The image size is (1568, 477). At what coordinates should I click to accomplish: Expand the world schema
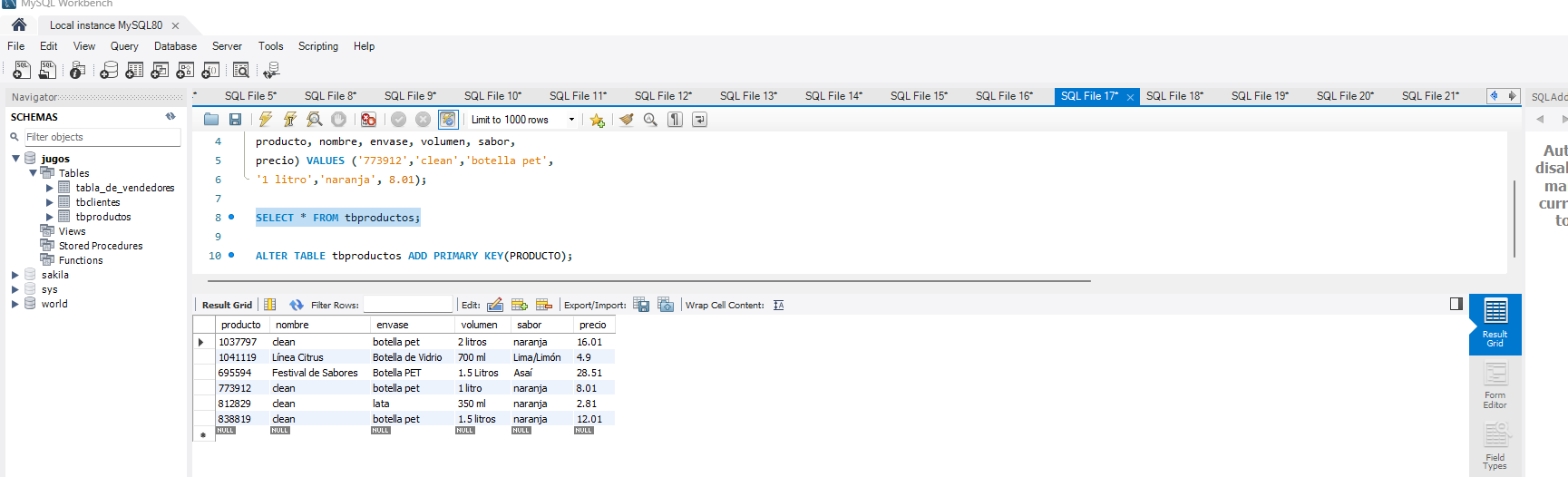pyautogui.click(x=15, y=304)
